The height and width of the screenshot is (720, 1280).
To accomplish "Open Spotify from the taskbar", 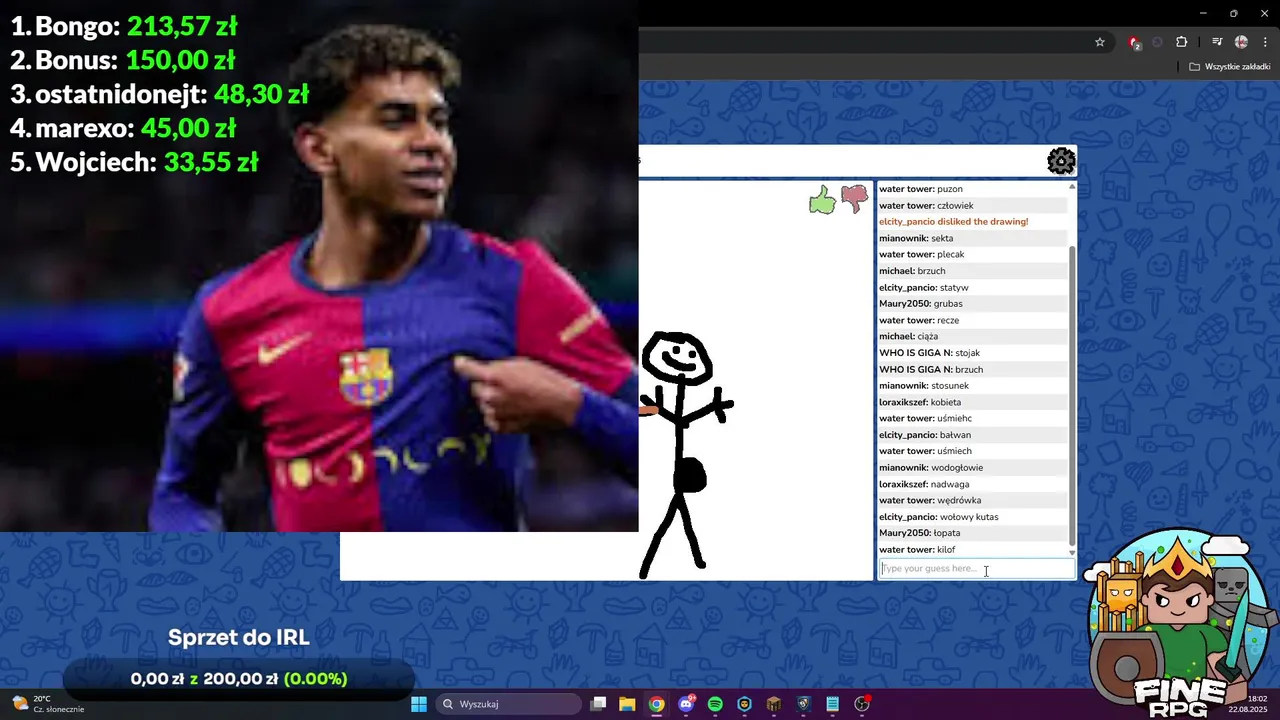I will pyautogui.click(x=715, y=704).
